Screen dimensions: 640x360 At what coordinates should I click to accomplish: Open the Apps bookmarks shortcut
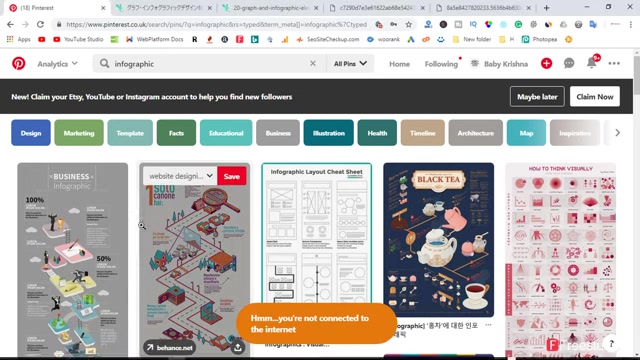(19, 39)
